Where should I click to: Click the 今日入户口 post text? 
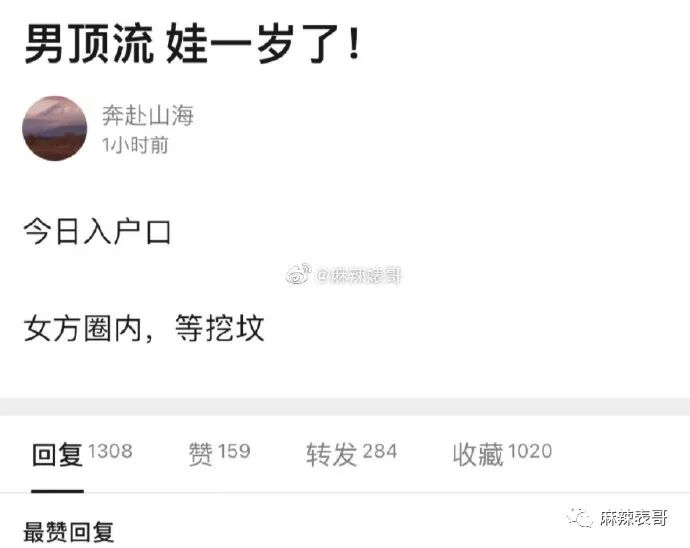click(97, 232)
